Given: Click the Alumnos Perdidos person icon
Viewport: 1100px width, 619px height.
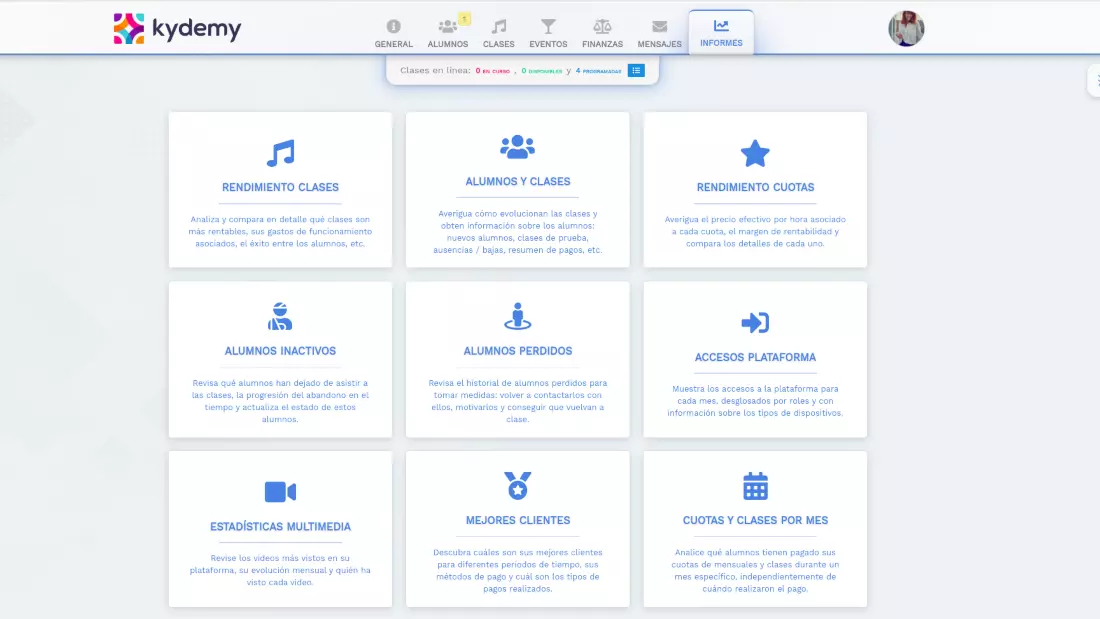Looking at the screenshot, I should point(517,317).
